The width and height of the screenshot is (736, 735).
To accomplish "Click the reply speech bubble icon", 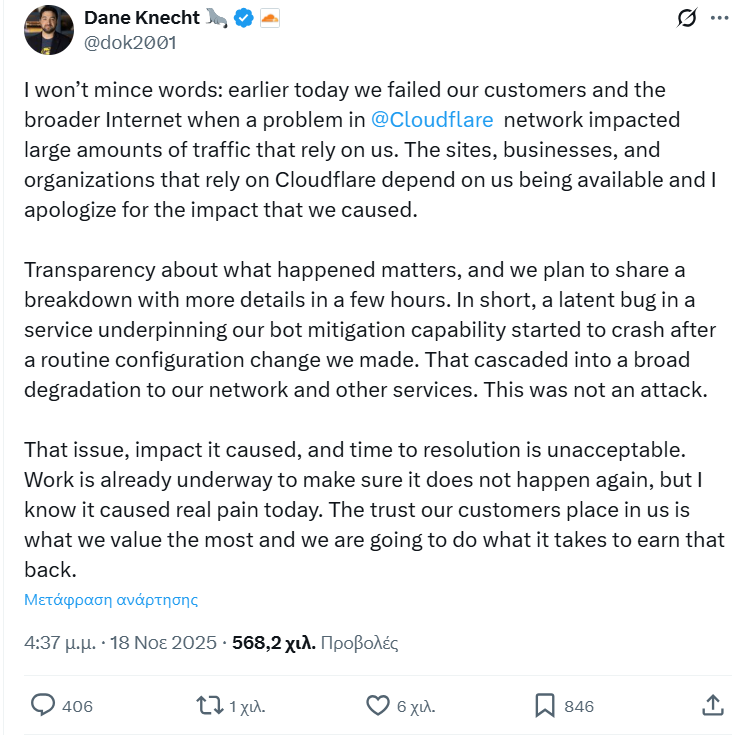I will [43, 706].
